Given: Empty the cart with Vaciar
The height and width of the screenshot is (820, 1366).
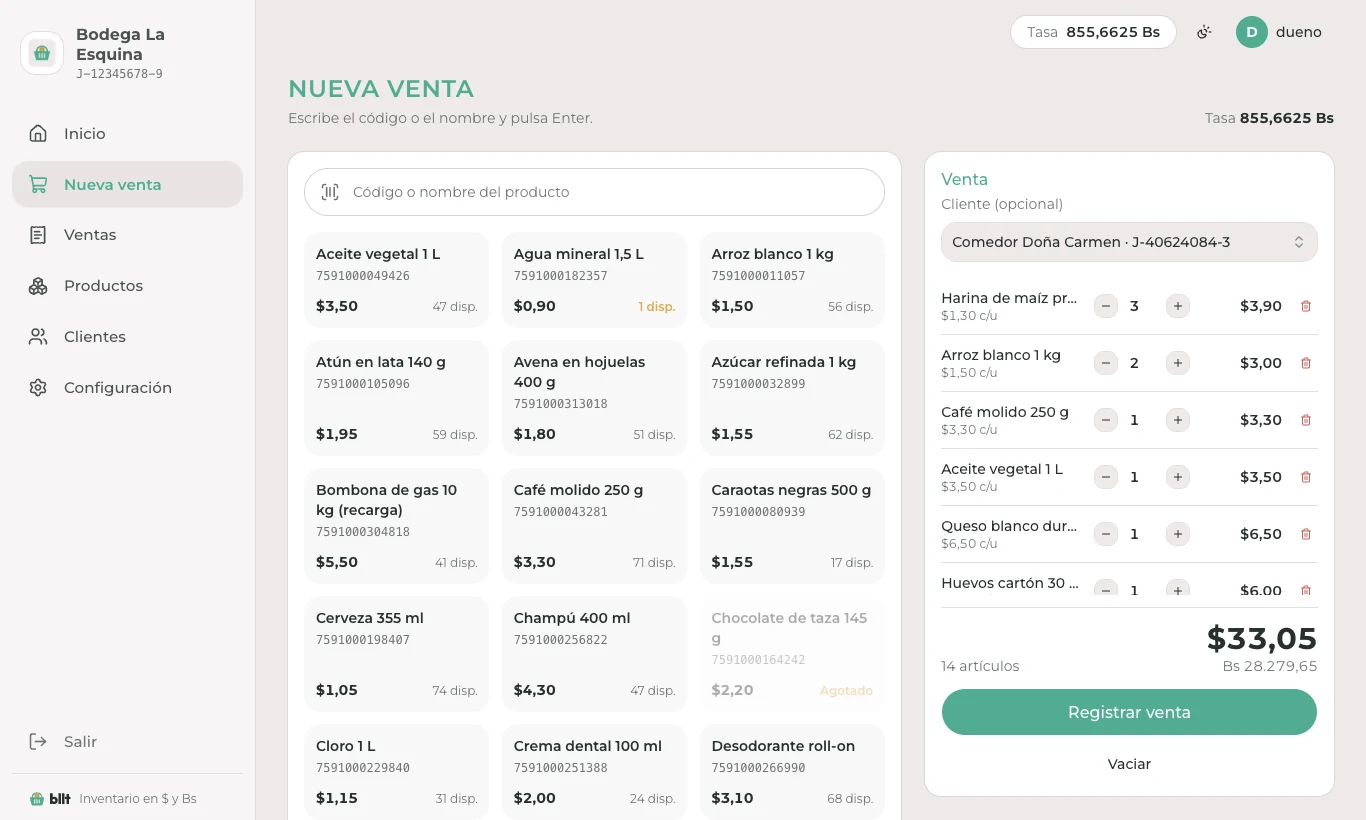Looking at the screenshot, I should pyautogui.click(x=1129, y=764).
